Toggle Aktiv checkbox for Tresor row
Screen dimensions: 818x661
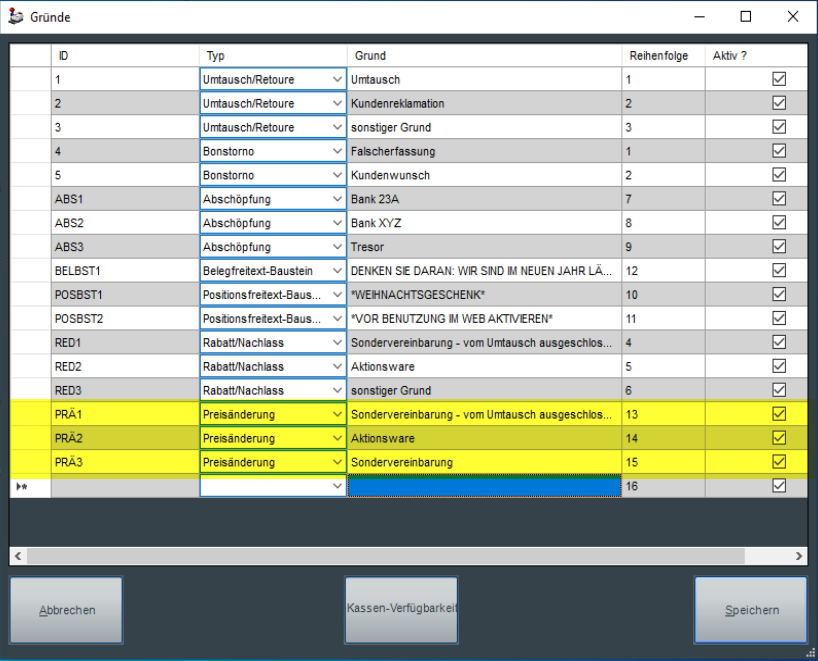tap(779, 247)
